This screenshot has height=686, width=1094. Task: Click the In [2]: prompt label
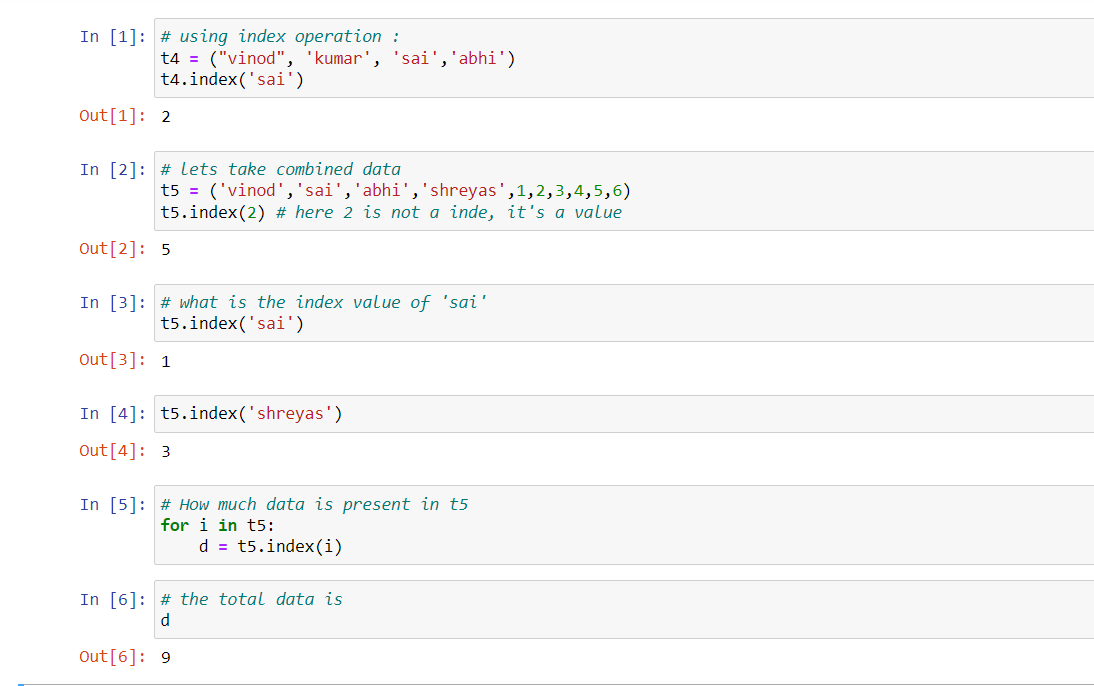112,170
